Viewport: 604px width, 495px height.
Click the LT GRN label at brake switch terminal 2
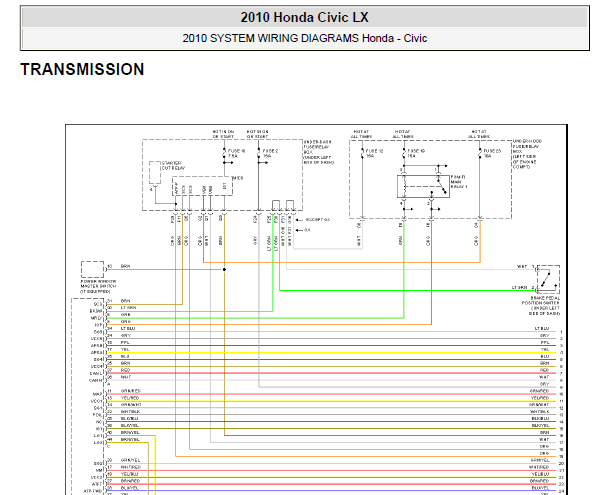[x=519, y=287]
